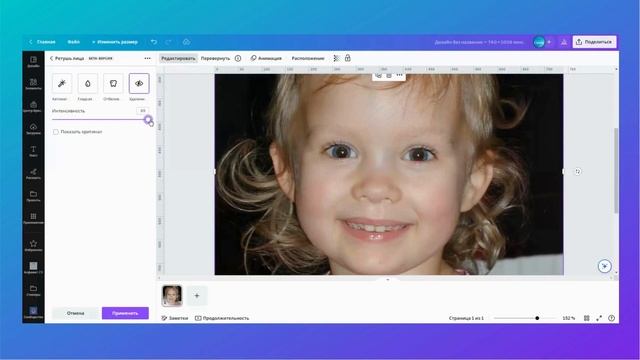Click the Cancel button
Screen dimensions: 640x360
pyautogui.click(x=76, y=313)
